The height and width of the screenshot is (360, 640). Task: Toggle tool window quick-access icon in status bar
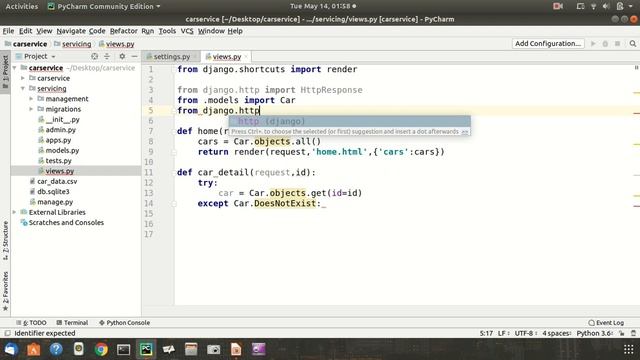pyautogui.click(x=7, y=333)
